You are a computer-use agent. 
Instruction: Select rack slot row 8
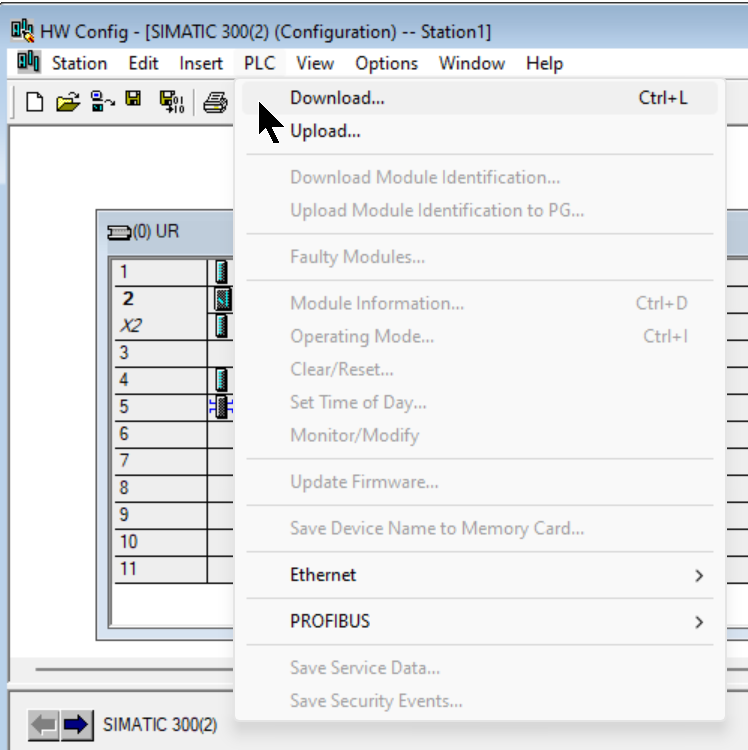pos(174,488)
